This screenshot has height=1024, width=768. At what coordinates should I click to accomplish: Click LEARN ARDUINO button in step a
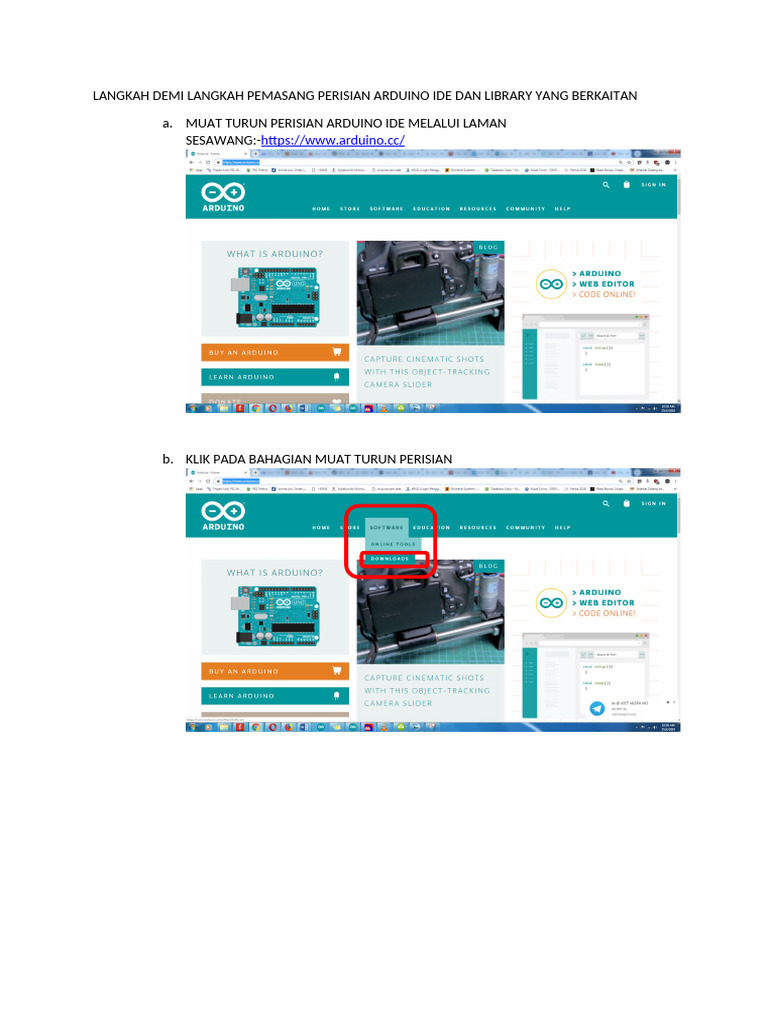275,377
